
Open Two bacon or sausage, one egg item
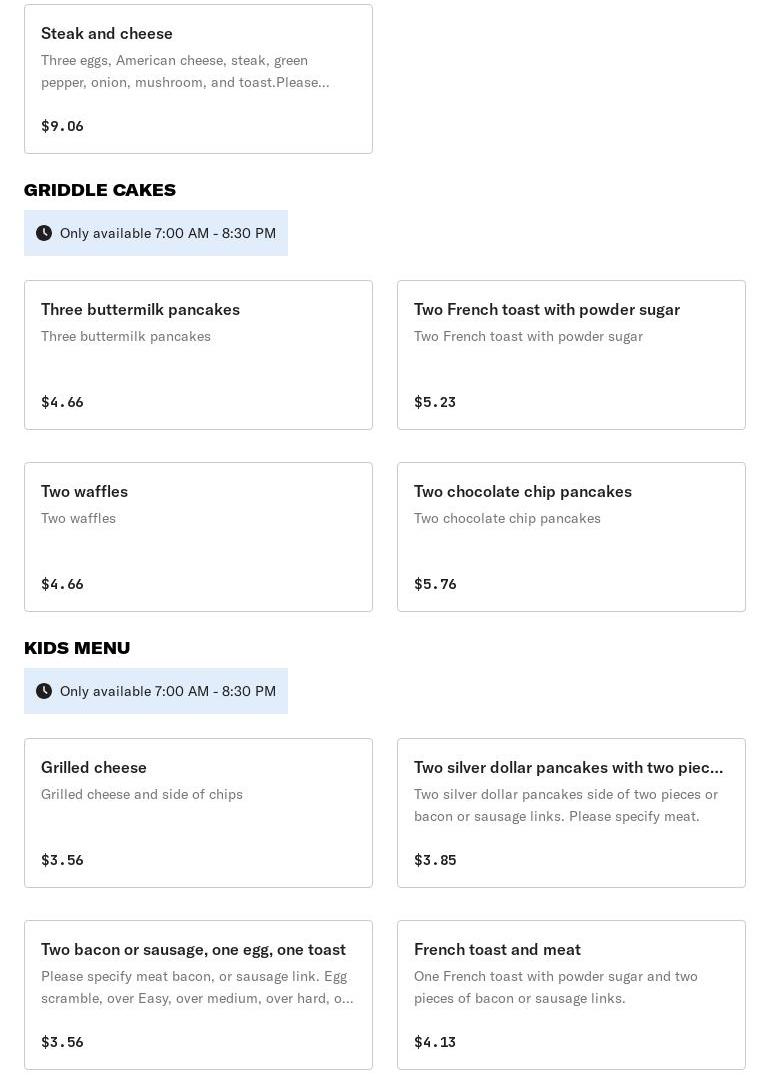(198, 995)
